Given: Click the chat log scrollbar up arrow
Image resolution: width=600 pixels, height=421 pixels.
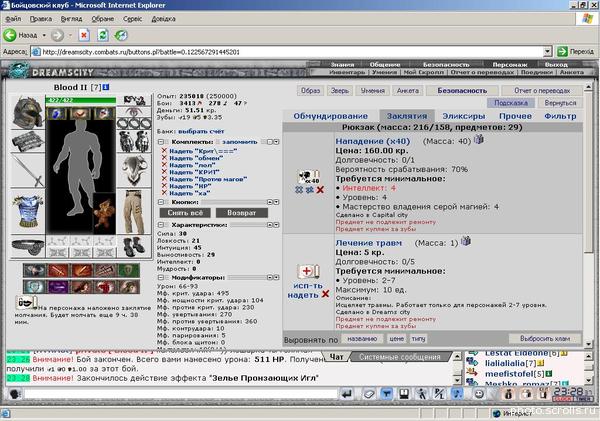Looking at the screenshot, I should 457,357.
